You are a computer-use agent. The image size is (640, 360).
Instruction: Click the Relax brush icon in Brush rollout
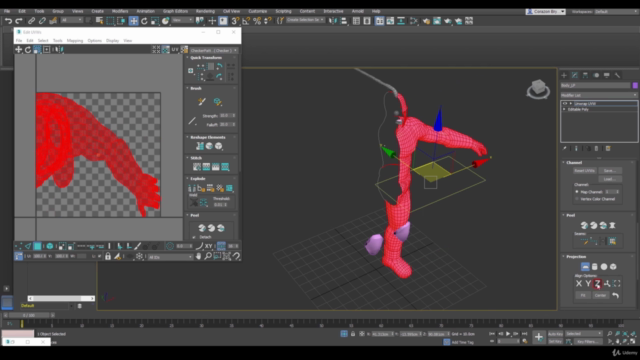click(217, 102)
